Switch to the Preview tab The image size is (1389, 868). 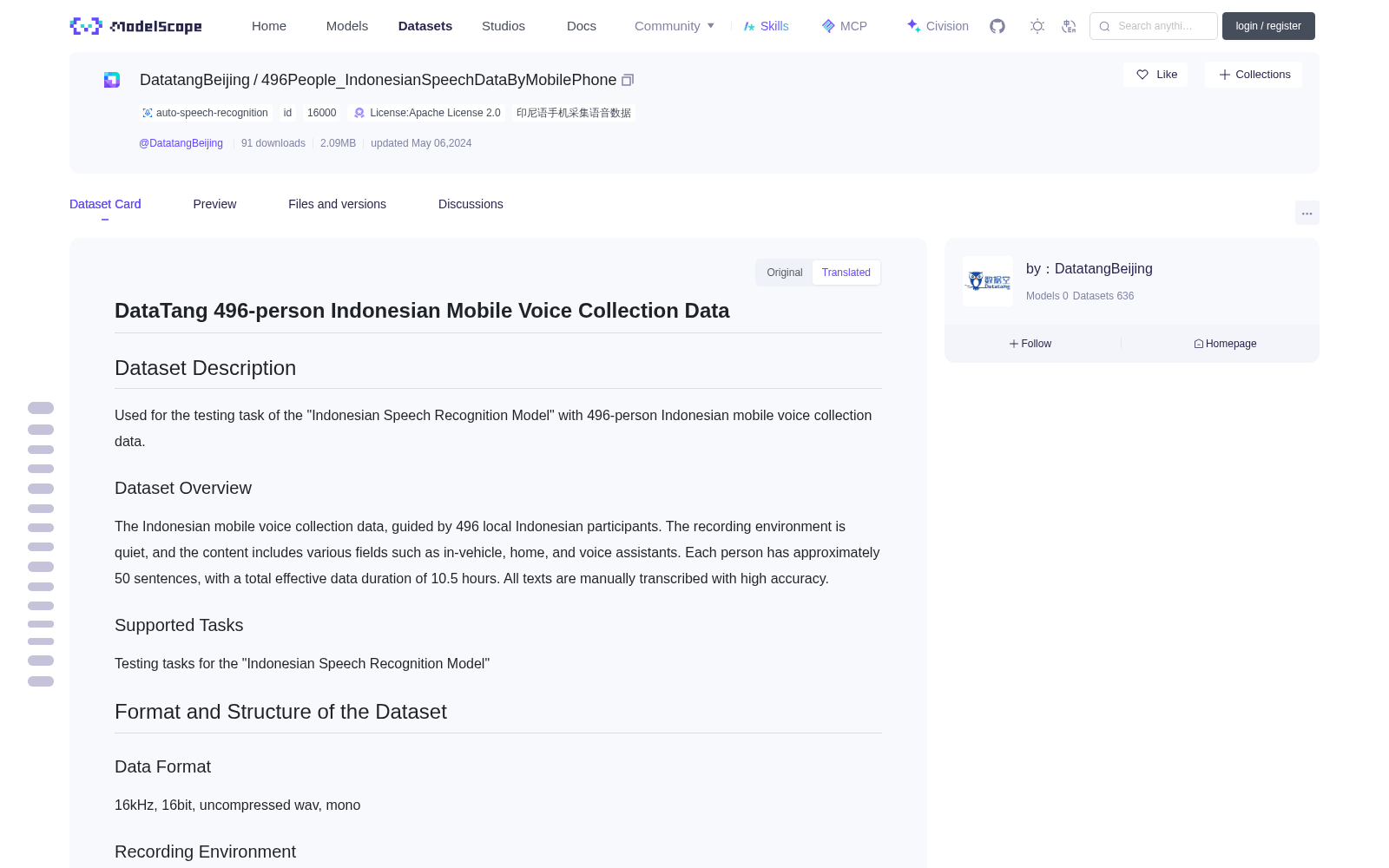click(214, 204)
